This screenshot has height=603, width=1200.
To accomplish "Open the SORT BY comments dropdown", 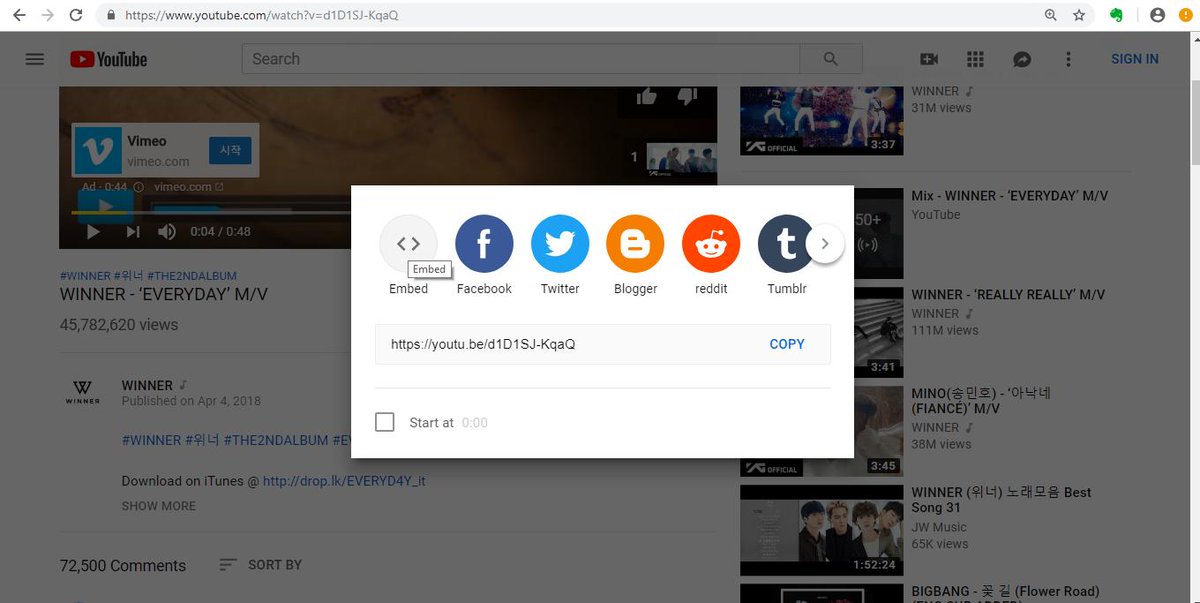I will pyautogui.click(x=260, y=565).
